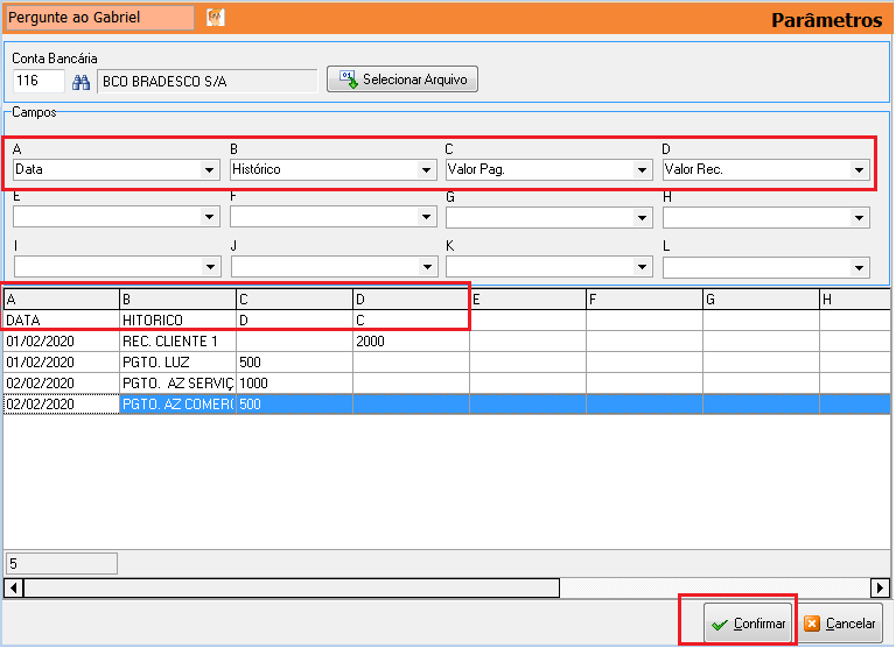Click Selecionar Arquivo button
This screenshot has width=894, height=647.
click(x=402, y=79)
